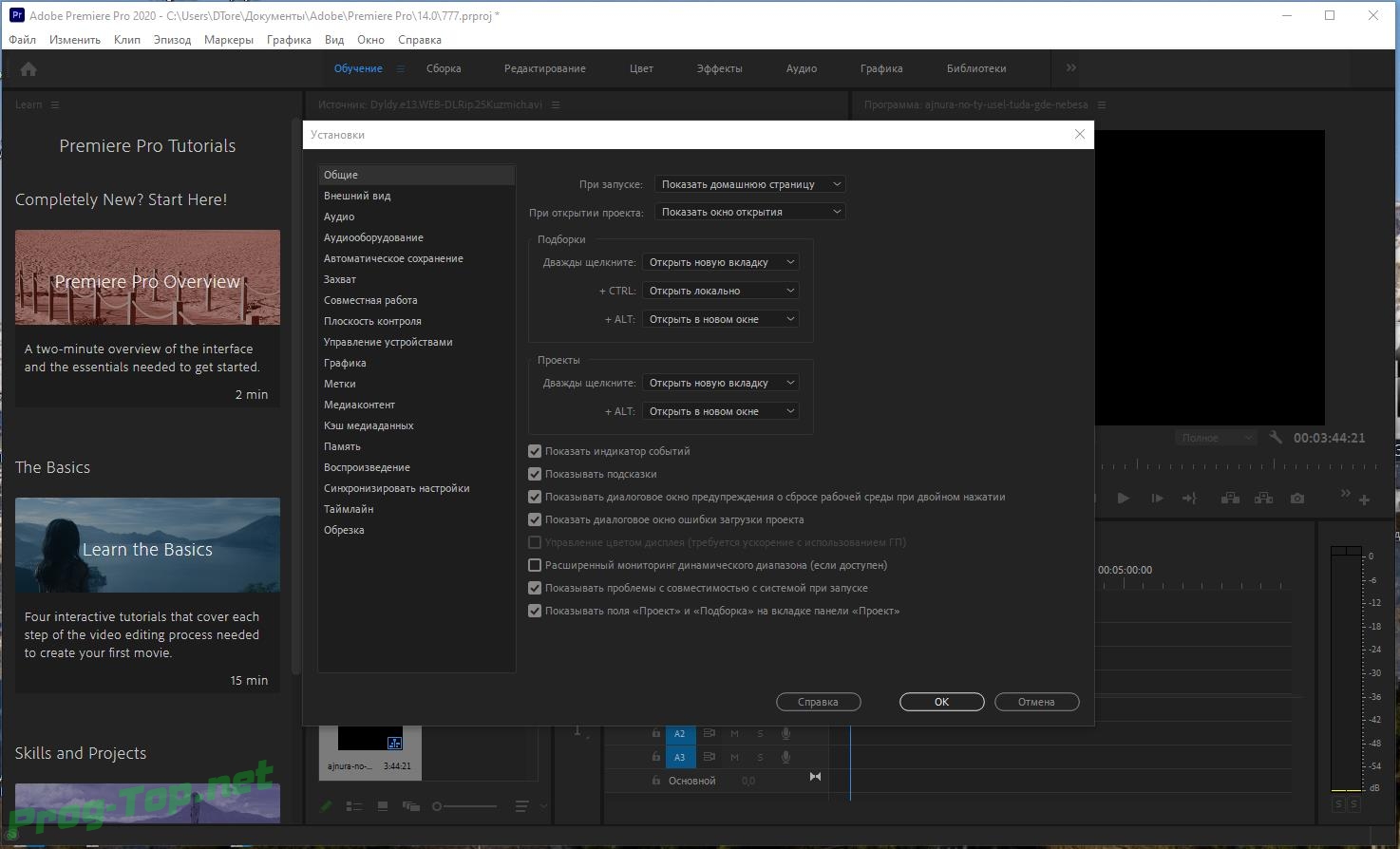This screenshot has width=1400, height=849.
Task: Click the Project panel thumbnail zoom slider
Action: tap(464, 806)
